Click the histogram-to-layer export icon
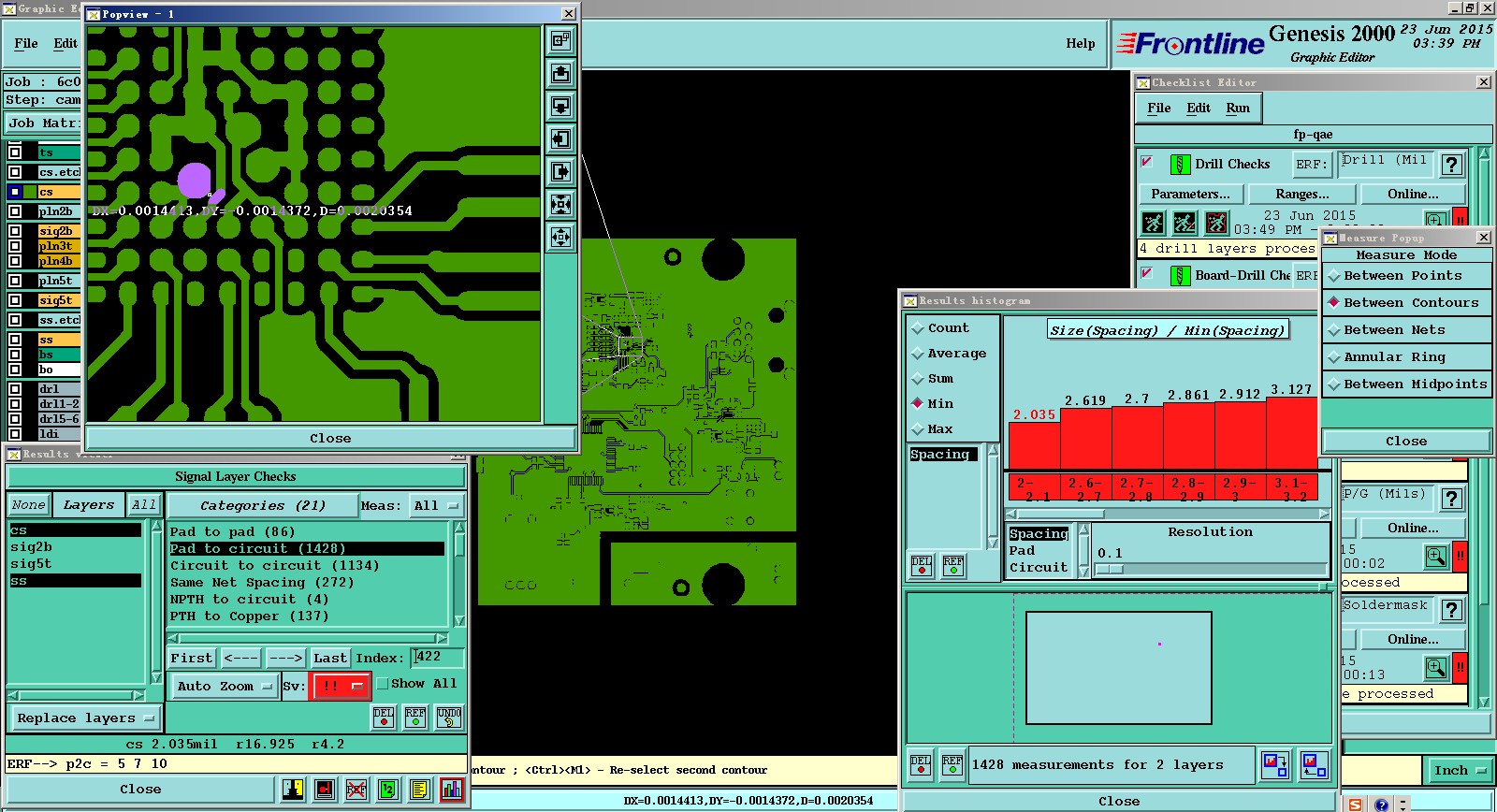Screen dimensions: 1497x812 click(1275, 764)
